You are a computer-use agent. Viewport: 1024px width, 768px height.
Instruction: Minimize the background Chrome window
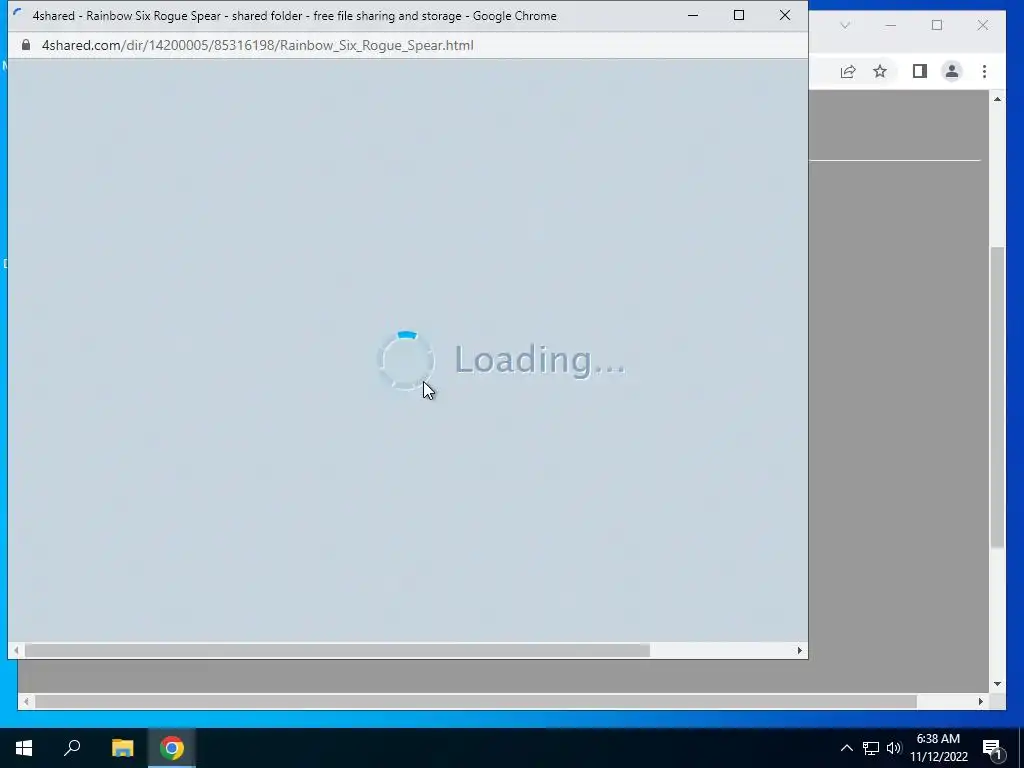[x=891, y=25]
